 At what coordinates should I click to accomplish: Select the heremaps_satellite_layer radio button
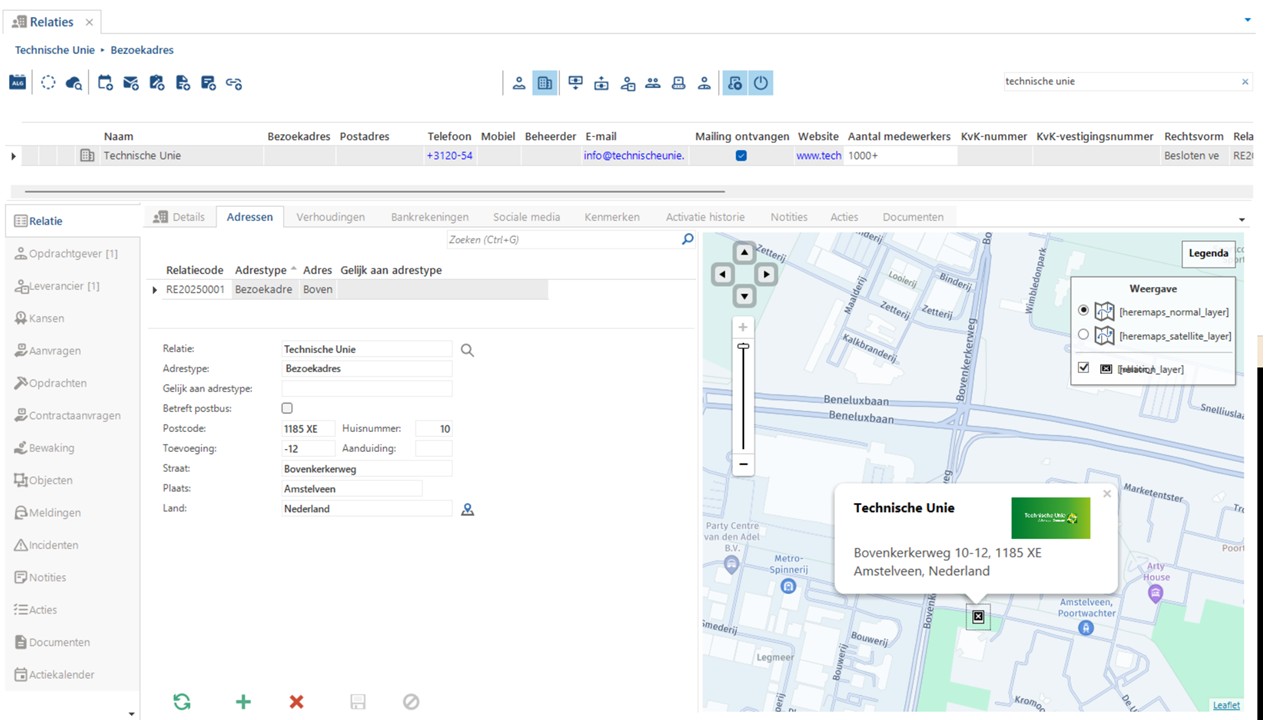pos(1083,335)
